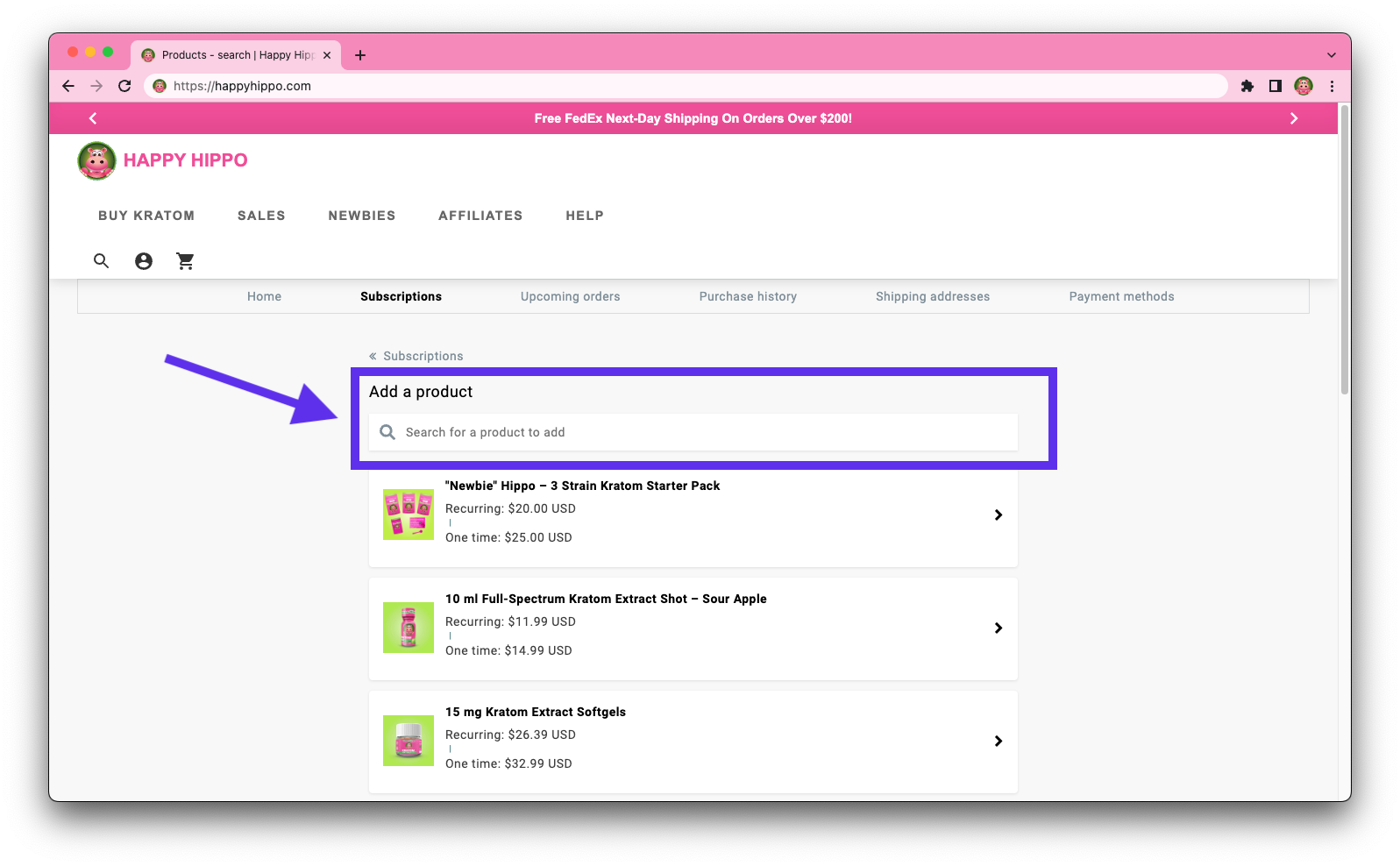Image resolution: width=1400 pixels, height=866 pixels.
Task: Open the Shipping addresses tab
Action: 933,296
